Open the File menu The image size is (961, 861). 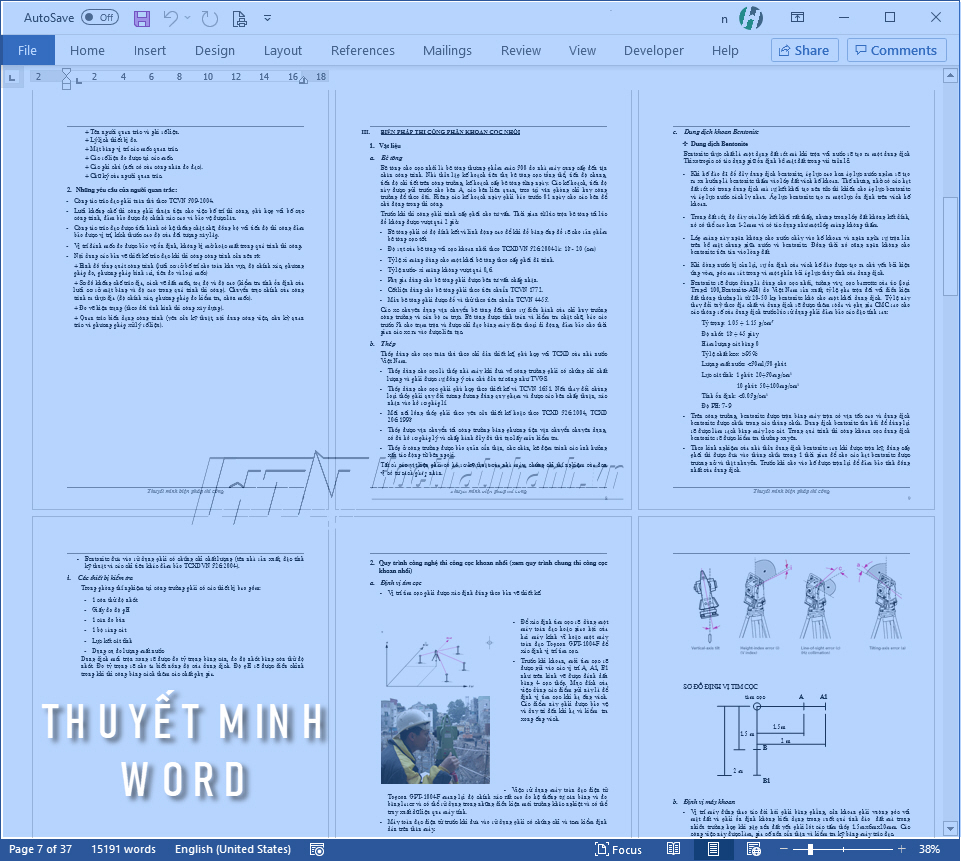[x=27, y=50]
